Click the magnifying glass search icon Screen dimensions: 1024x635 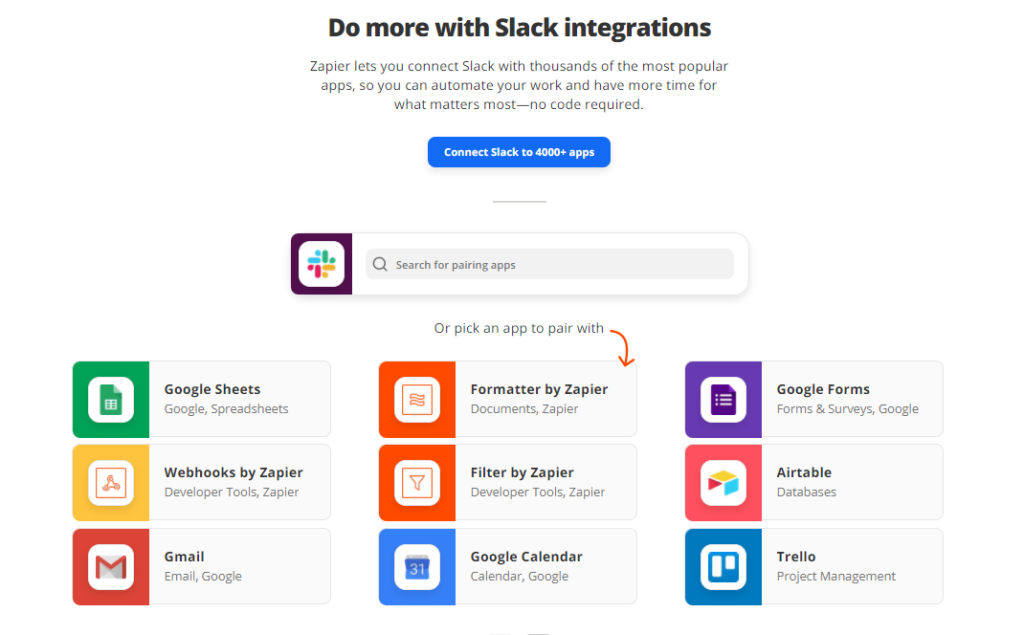[x=380, y=264]
